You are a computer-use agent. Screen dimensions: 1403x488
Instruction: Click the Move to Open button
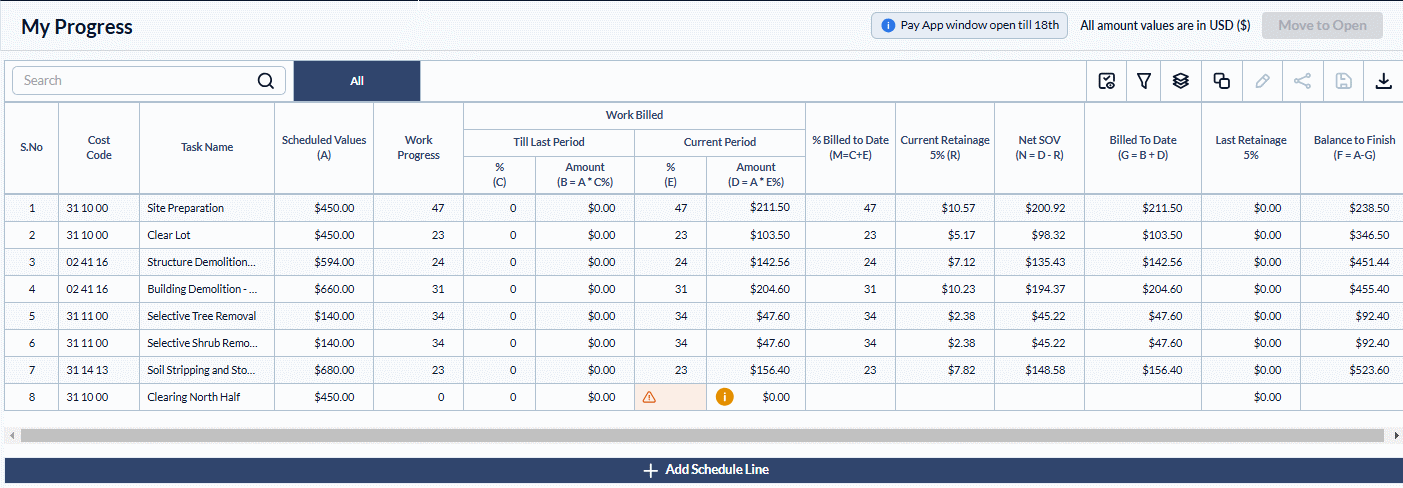click(1322, 25)
